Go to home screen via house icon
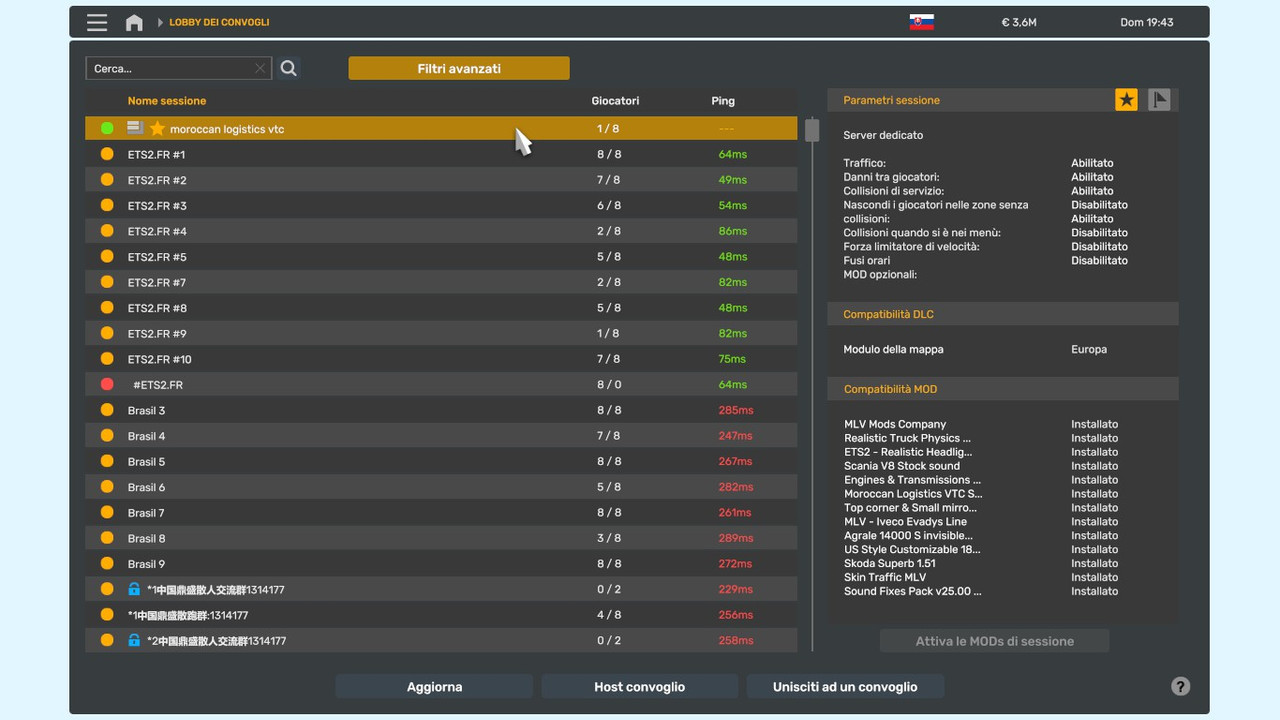 (134, 22)
